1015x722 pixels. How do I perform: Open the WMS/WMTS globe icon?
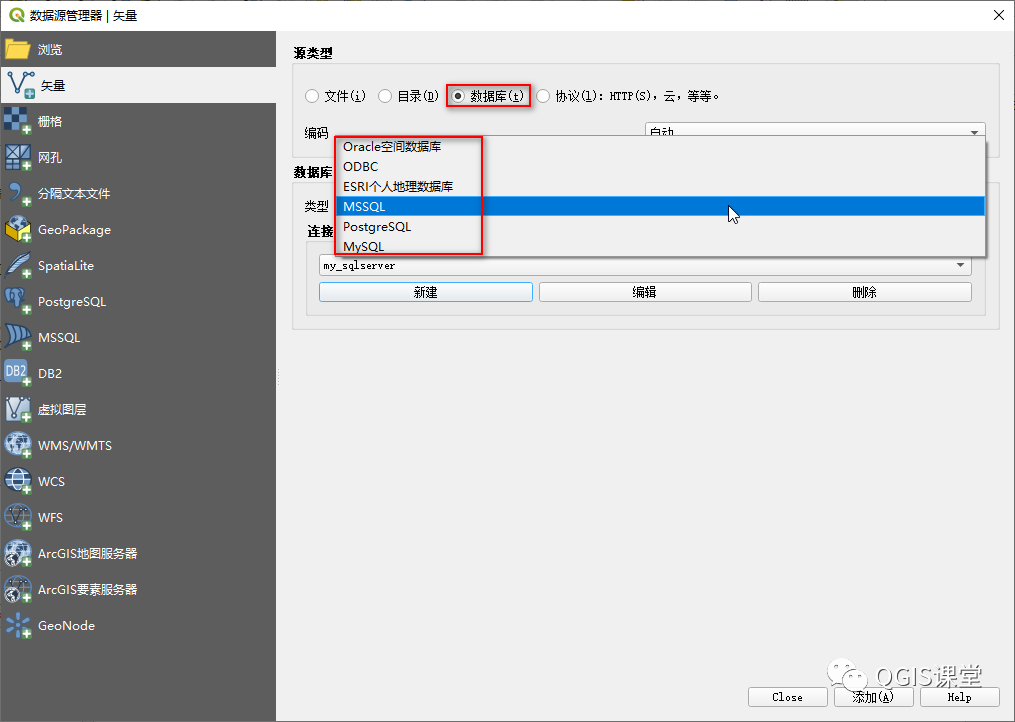(17, 446)
